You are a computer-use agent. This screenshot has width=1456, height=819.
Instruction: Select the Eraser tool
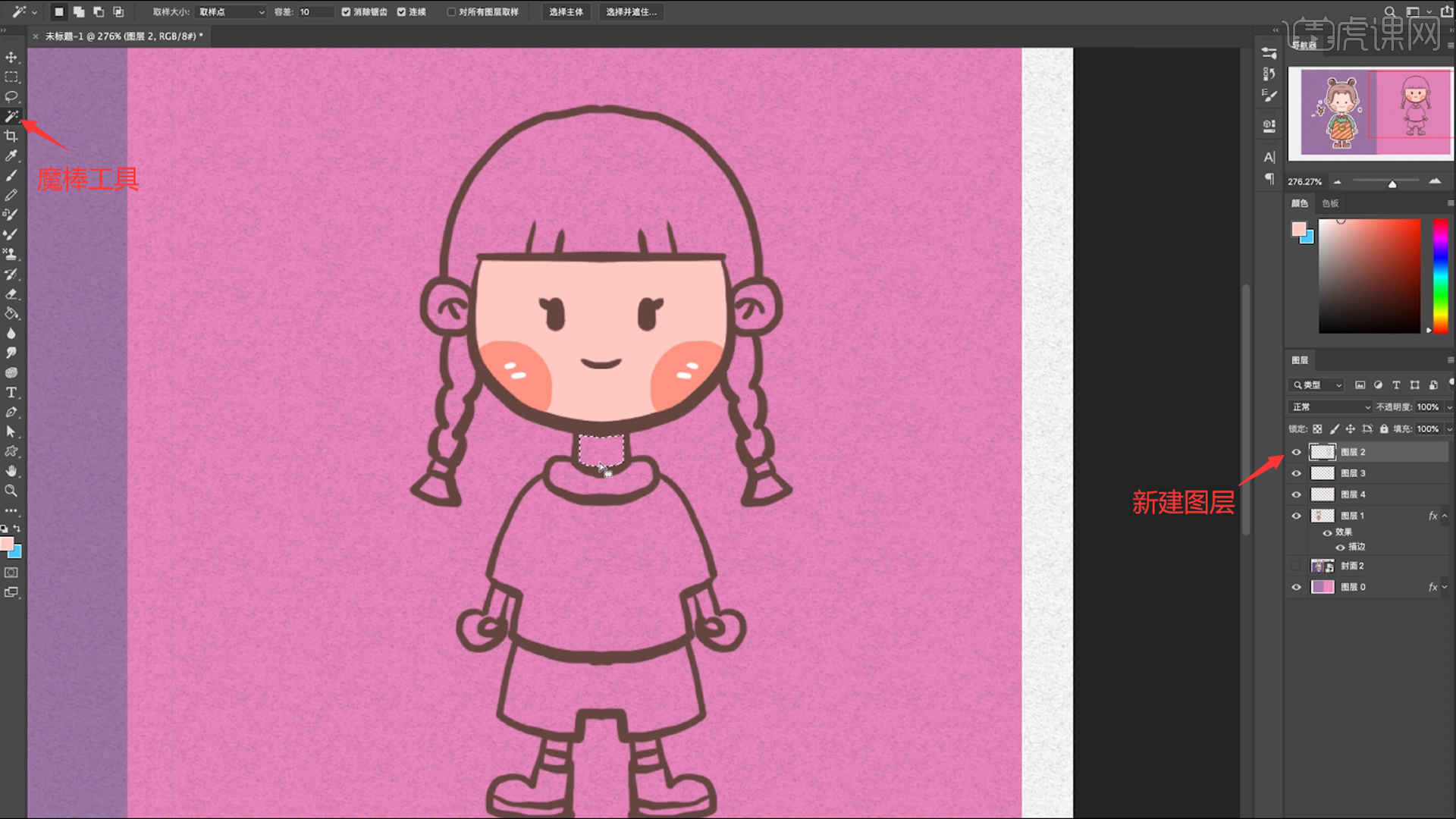(x=11, y=294)
